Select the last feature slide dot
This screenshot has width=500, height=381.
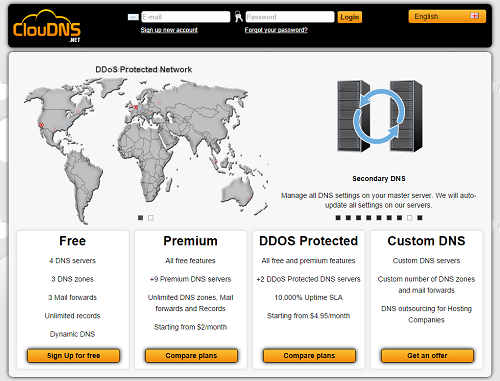click(420, 218)
